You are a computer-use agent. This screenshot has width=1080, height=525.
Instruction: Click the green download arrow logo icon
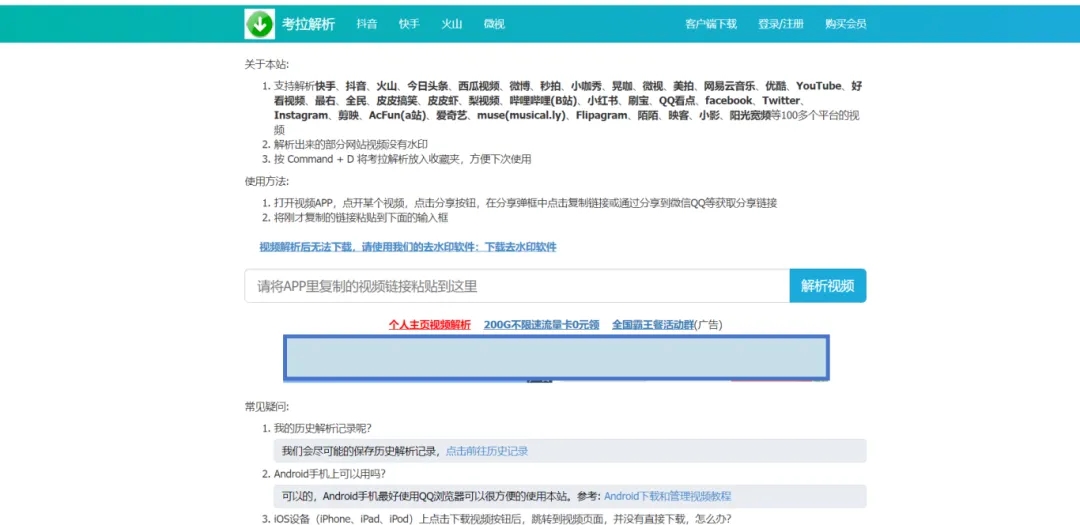coord(260,23)
